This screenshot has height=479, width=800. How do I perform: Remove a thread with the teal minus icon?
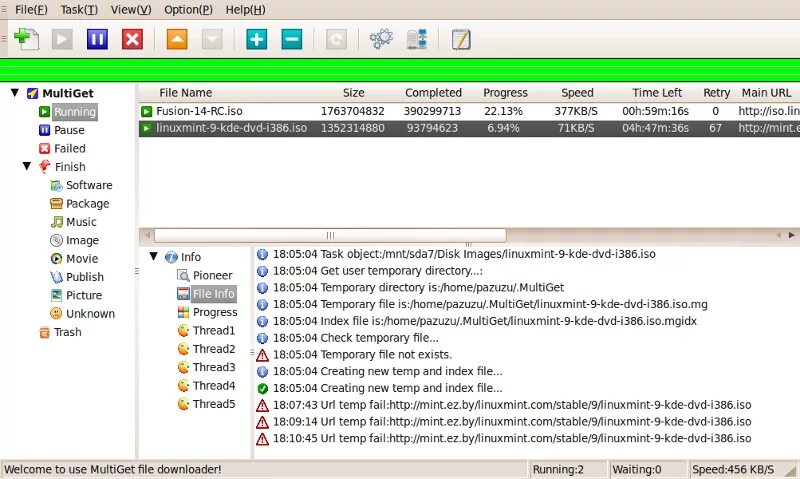292,39
